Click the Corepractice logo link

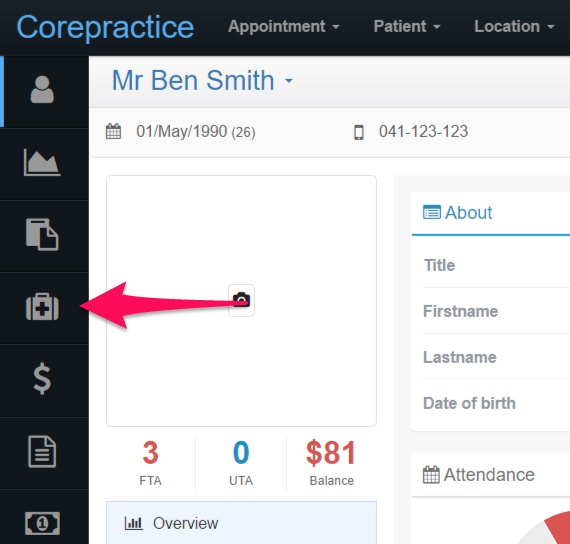(105, 27)
